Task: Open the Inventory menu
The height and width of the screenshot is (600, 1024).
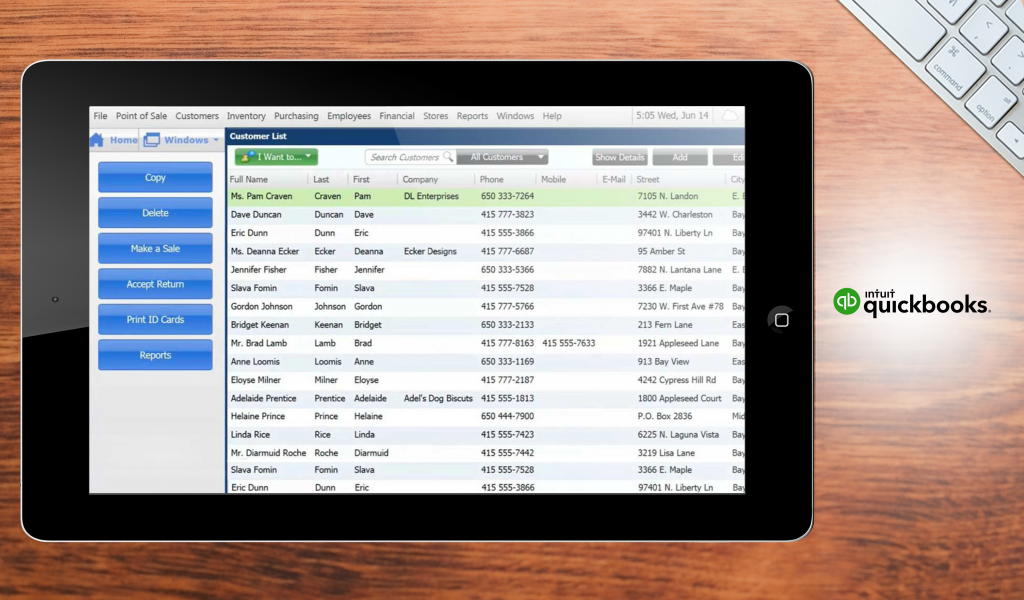Action: click(x=246, y=116)
